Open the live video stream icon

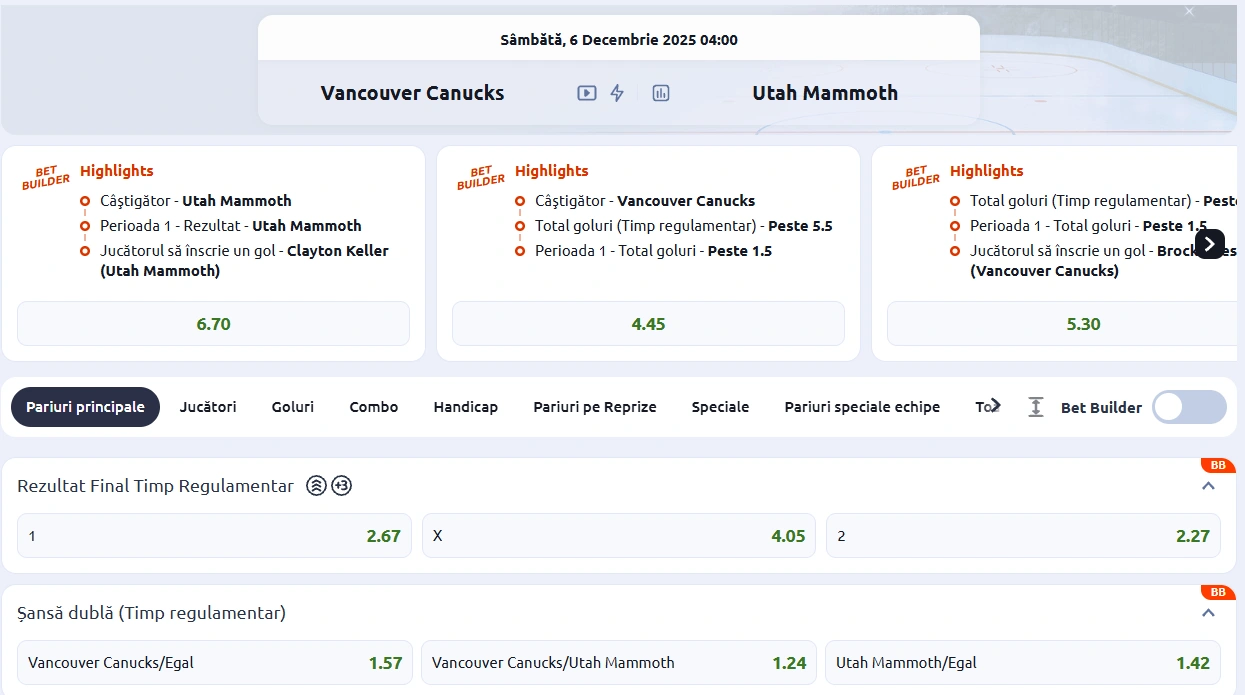pyautogui.click(x=587, y=93)
